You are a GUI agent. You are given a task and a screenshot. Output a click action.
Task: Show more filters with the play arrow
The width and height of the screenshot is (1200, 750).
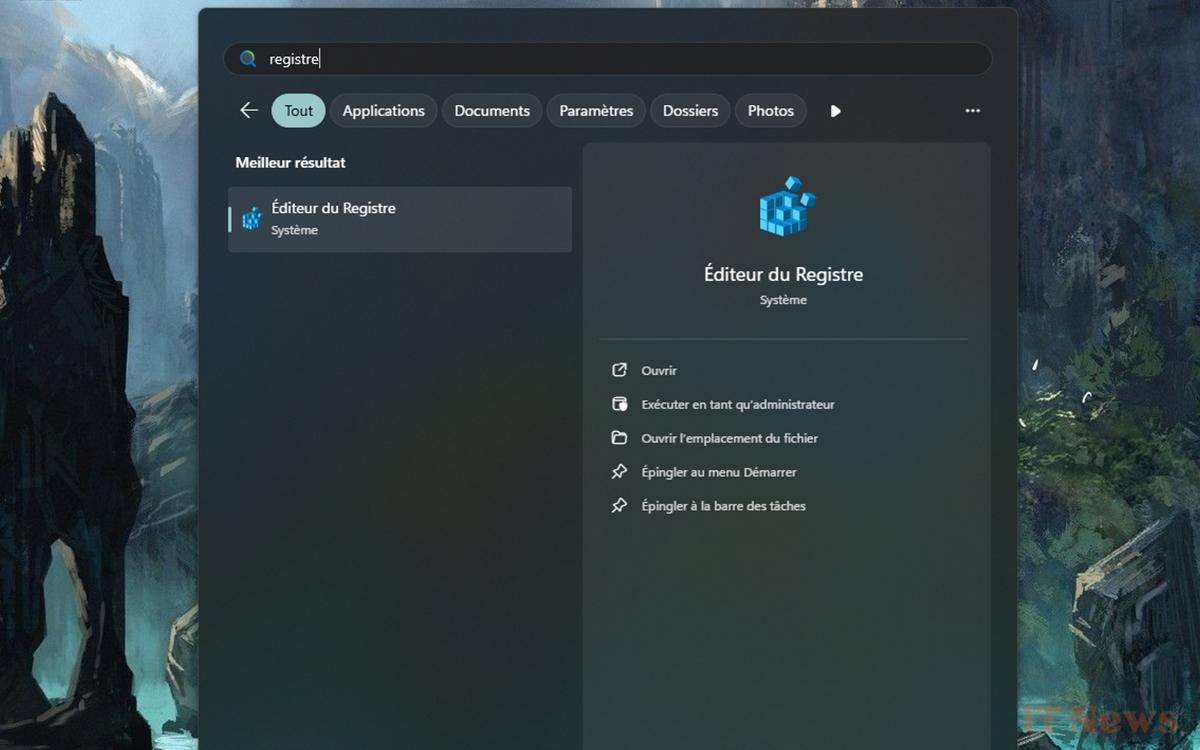[836, 111]
